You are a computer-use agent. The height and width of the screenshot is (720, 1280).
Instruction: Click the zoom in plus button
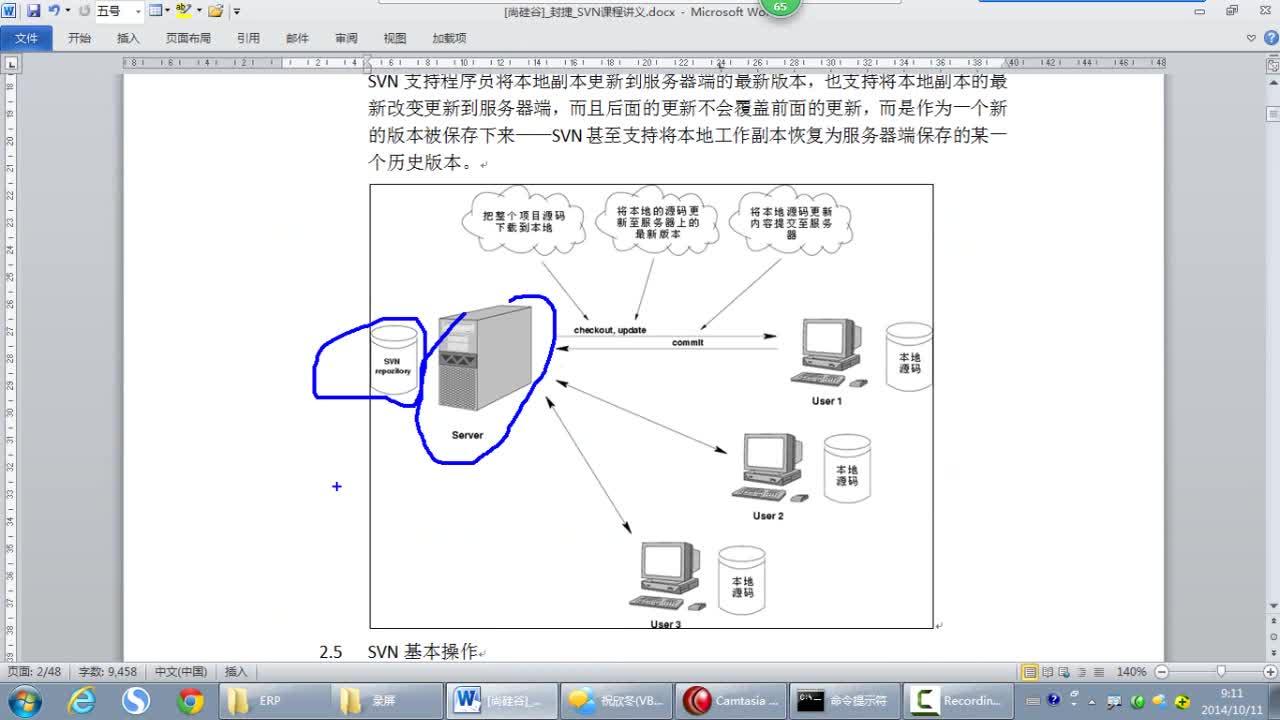click(x=1269, y=672)
